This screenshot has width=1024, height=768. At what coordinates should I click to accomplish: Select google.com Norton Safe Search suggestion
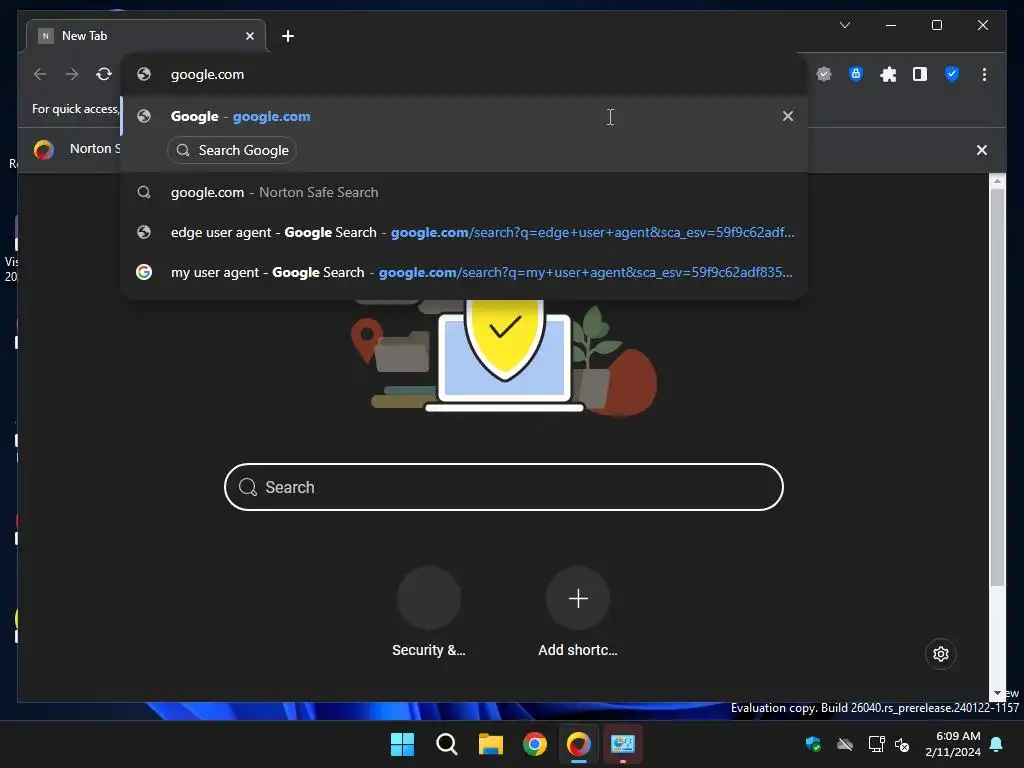[x=464, y=193]
